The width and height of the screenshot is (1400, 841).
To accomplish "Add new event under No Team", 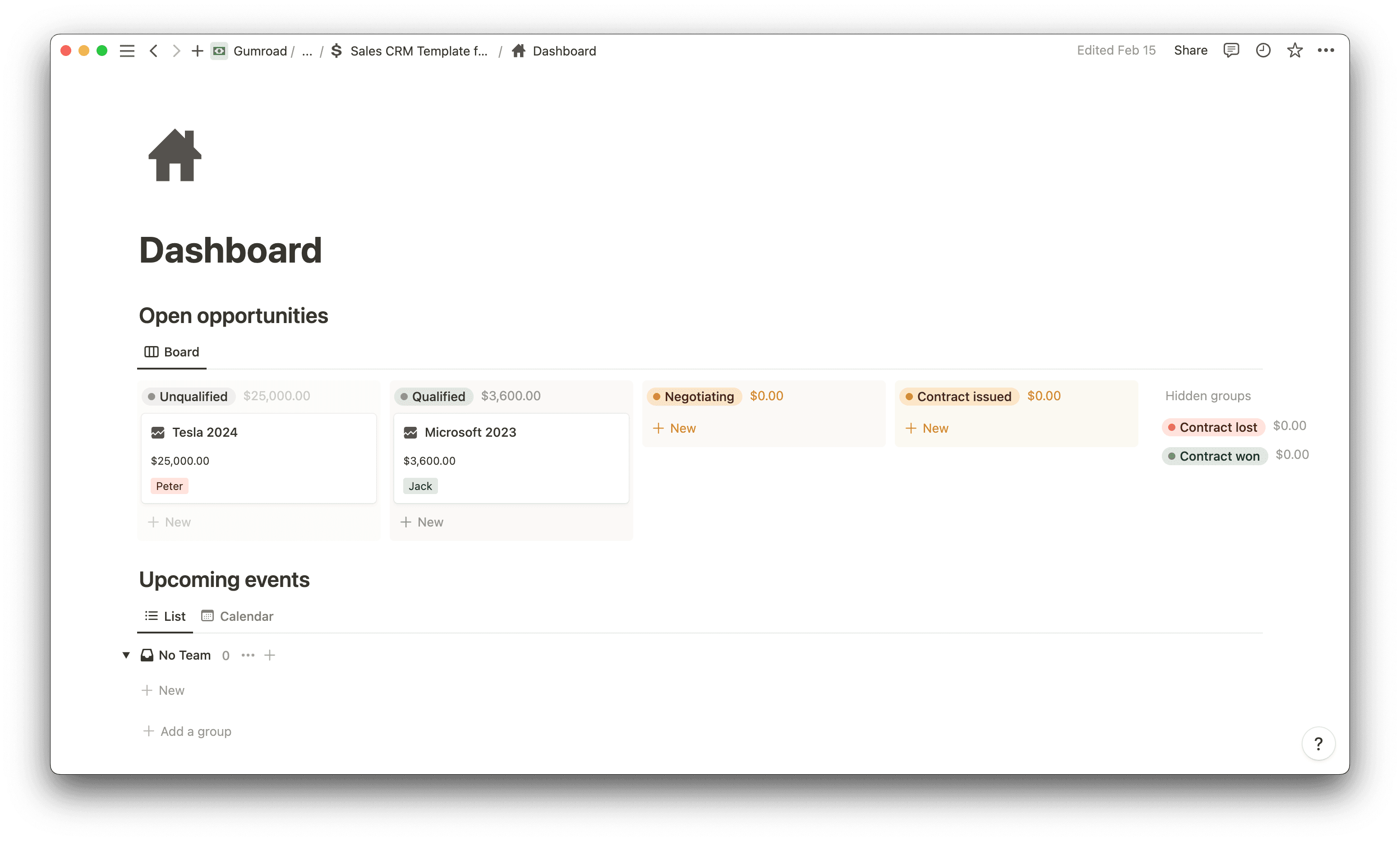I will tap(163, 690).
